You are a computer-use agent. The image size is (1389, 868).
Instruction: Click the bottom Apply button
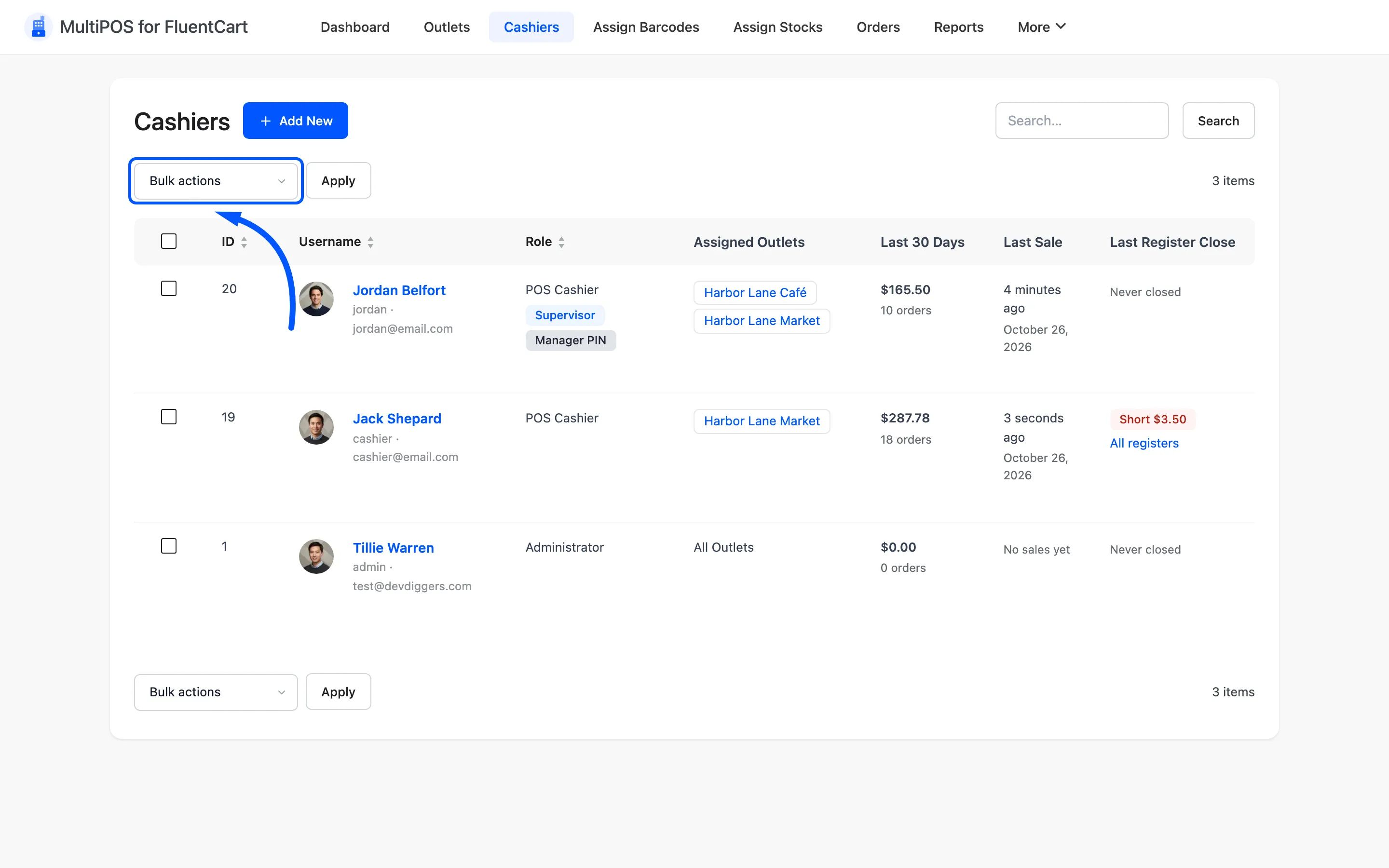coord(338,692)
